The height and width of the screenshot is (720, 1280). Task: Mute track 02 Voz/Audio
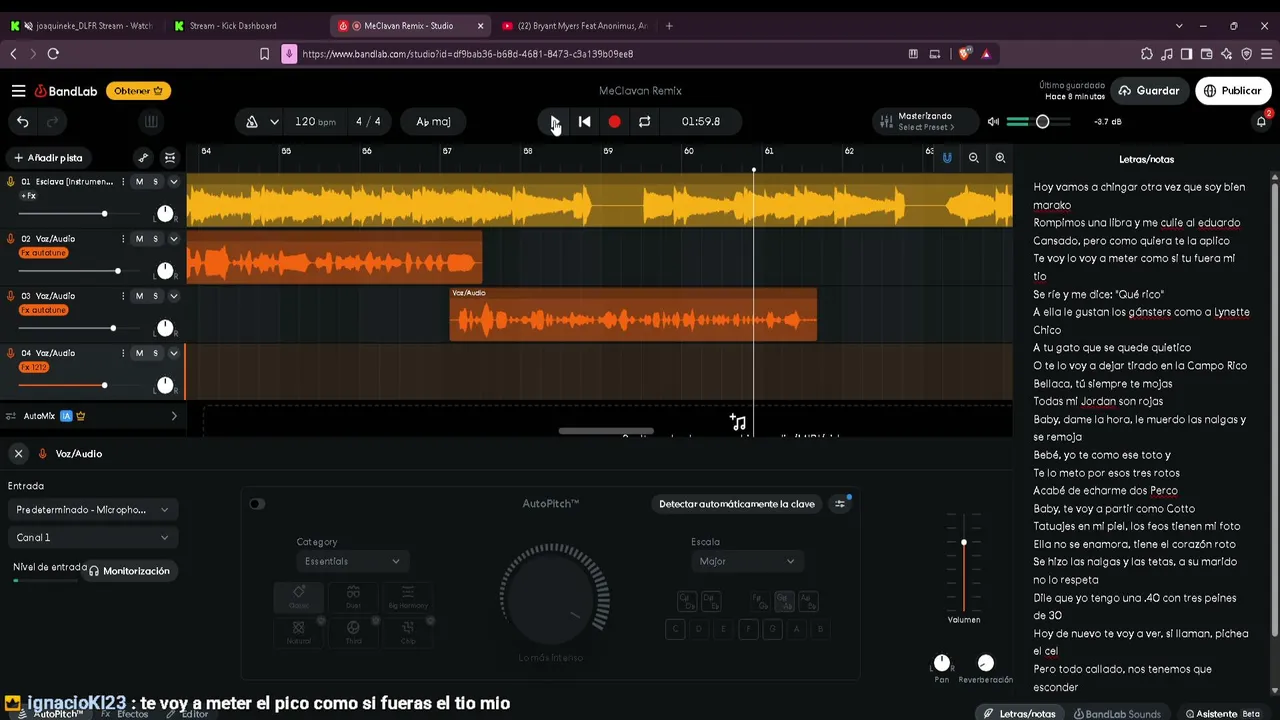pyautogui.click(x=139, y=239)
